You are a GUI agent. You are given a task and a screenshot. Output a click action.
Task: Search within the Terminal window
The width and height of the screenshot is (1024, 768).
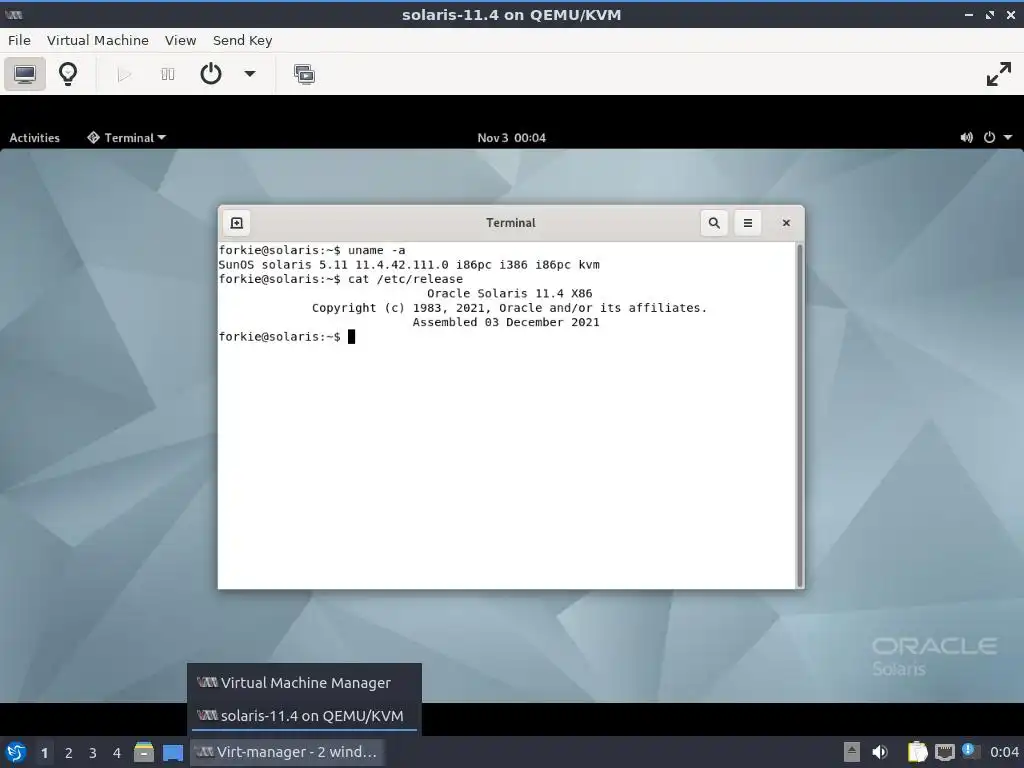click(714, 223)
